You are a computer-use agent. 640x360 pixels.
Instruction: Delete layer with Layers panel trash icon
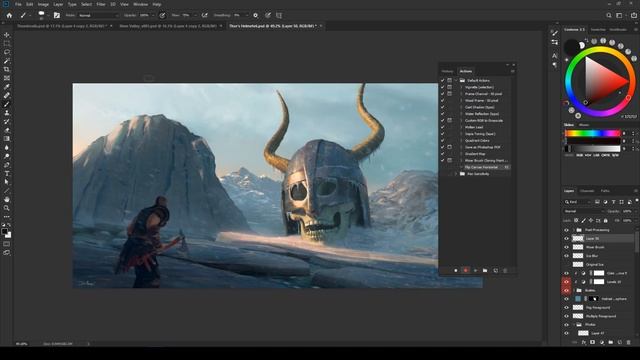(629, 342)
